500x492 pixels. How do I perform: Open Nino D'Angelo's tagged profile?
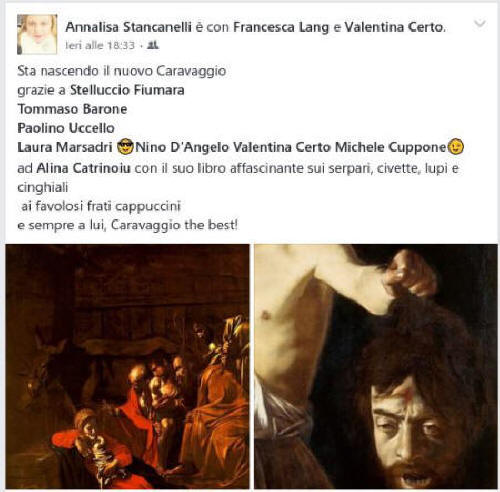coord(182,147)
